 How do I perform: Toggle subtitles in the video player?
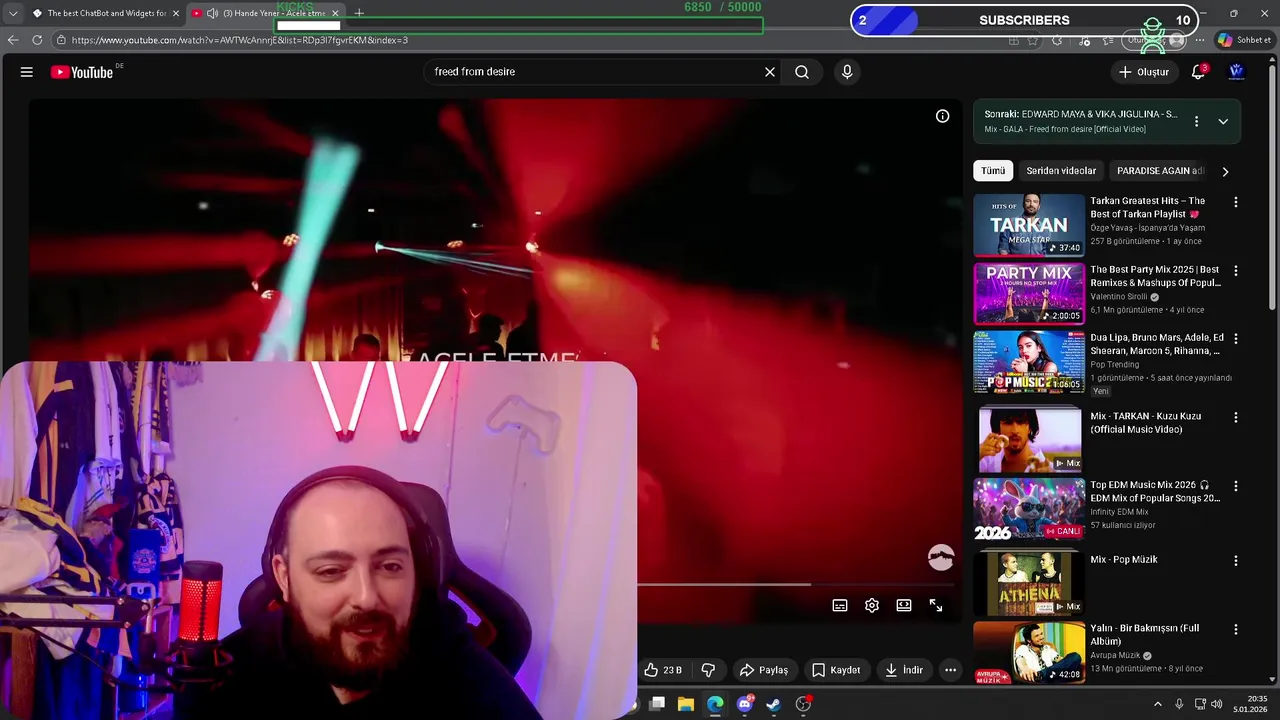840,605
